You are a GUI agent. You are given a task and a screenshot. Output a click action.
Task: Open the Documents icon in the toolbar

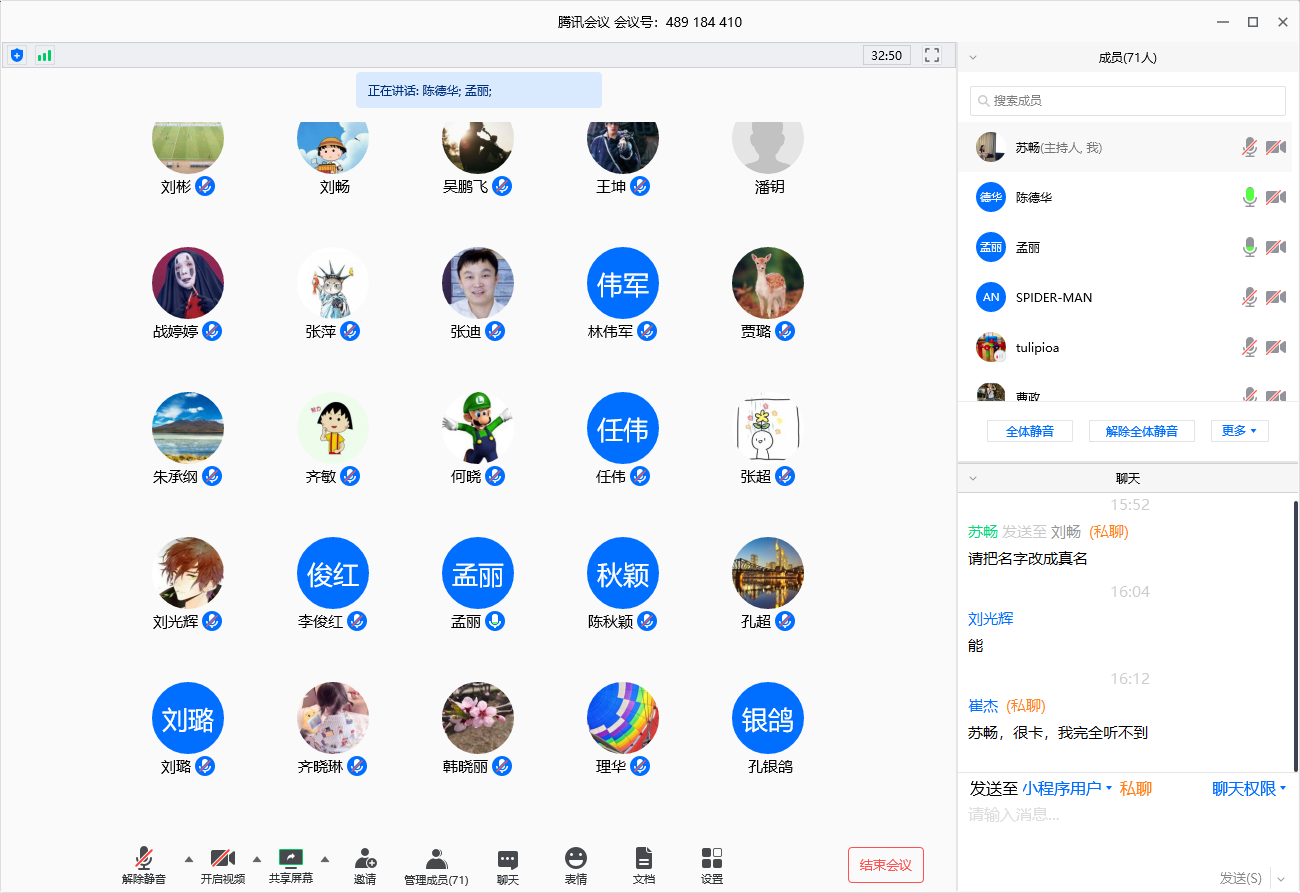click(x=644, y=859)
